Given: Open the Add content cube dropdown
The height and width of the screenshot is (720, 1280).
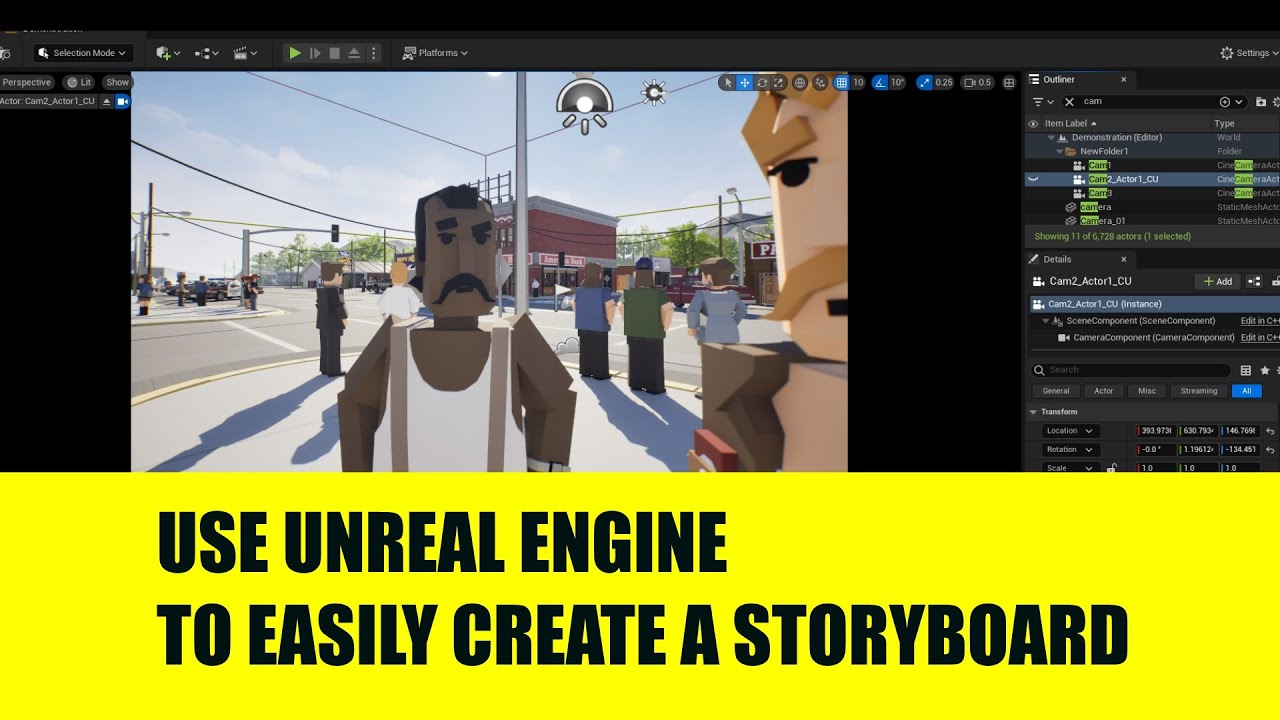Looking at the screenshot, I should [x=168, y=53].
